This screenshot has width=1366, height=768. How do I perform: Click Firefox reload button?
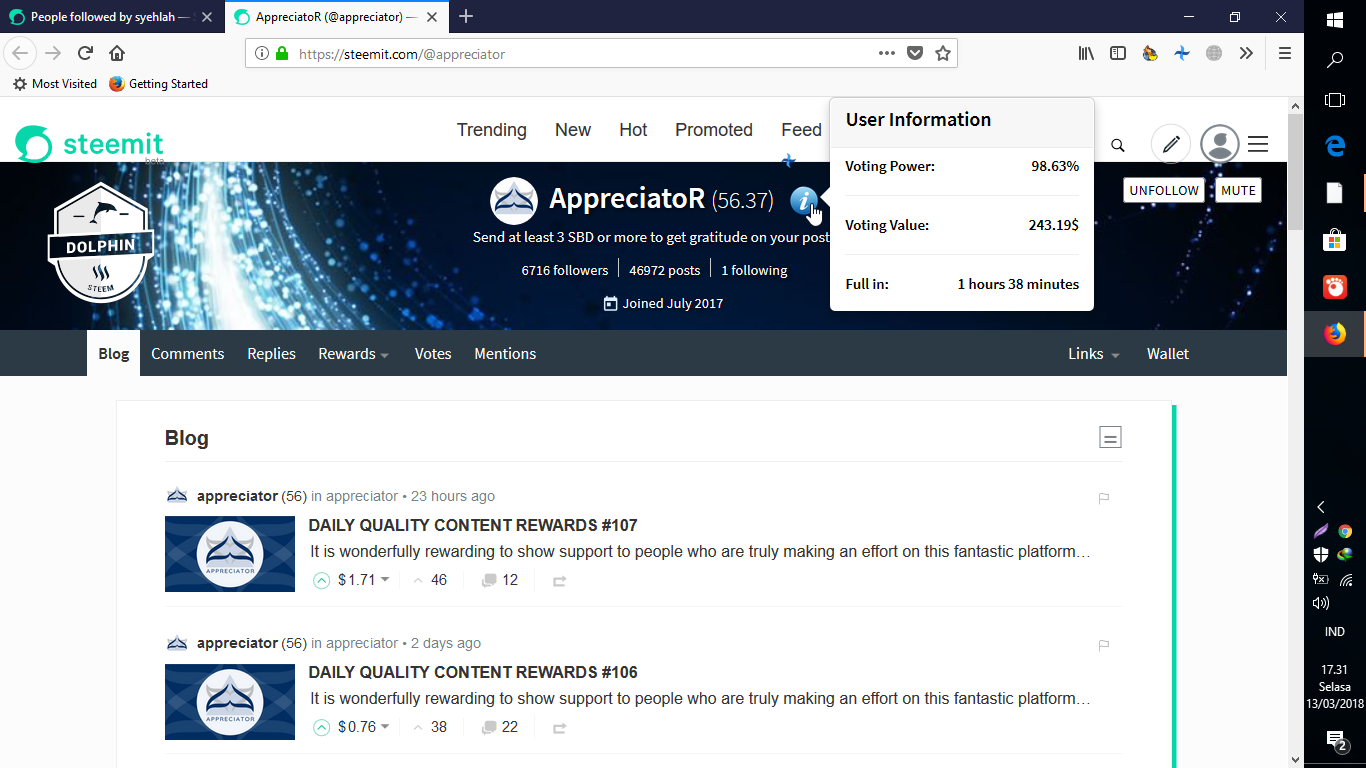pos(85,53)
